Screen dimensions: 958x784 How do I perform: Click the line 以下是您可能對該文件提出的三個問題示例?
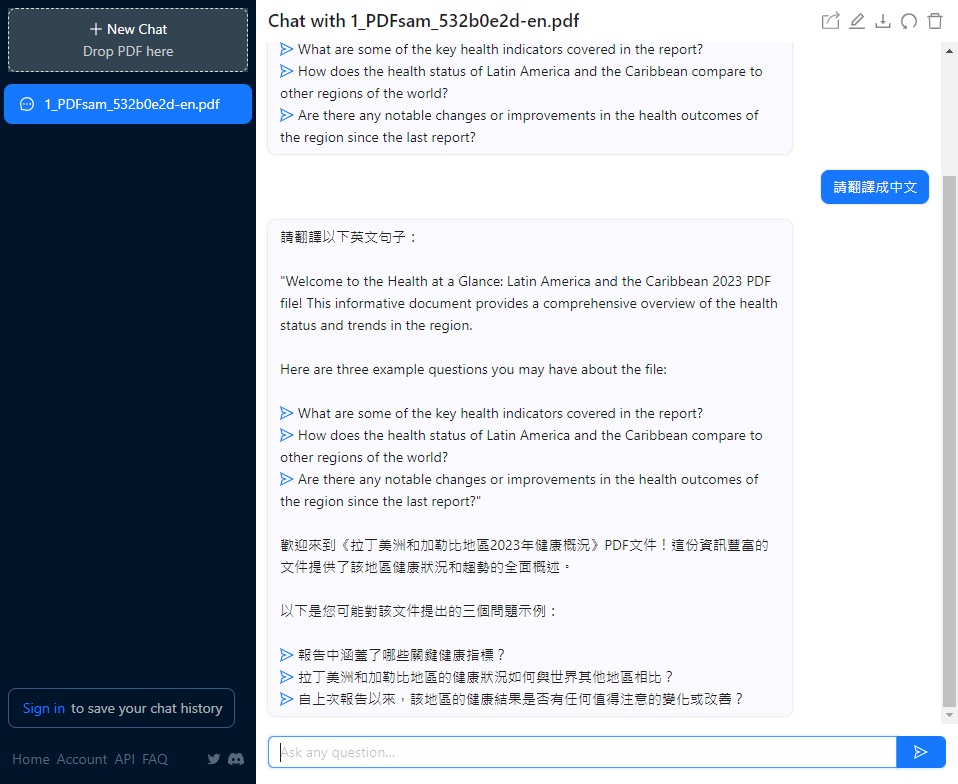[419, 611]
